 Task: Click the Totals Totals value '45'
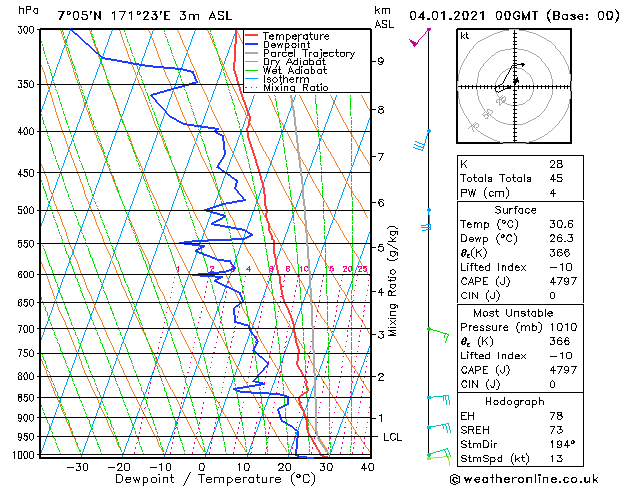tap(556, 178)
